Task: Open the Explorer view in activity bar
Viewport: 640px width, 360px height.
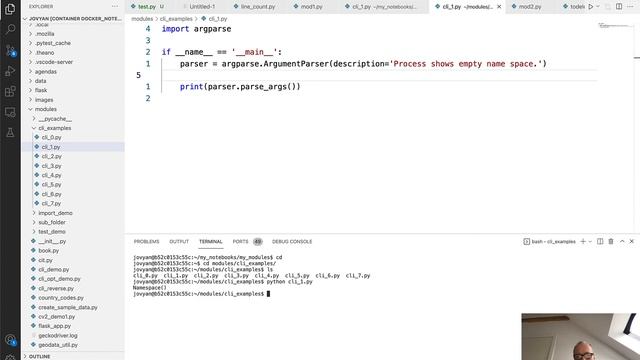Action: click(x=10, y=9)
